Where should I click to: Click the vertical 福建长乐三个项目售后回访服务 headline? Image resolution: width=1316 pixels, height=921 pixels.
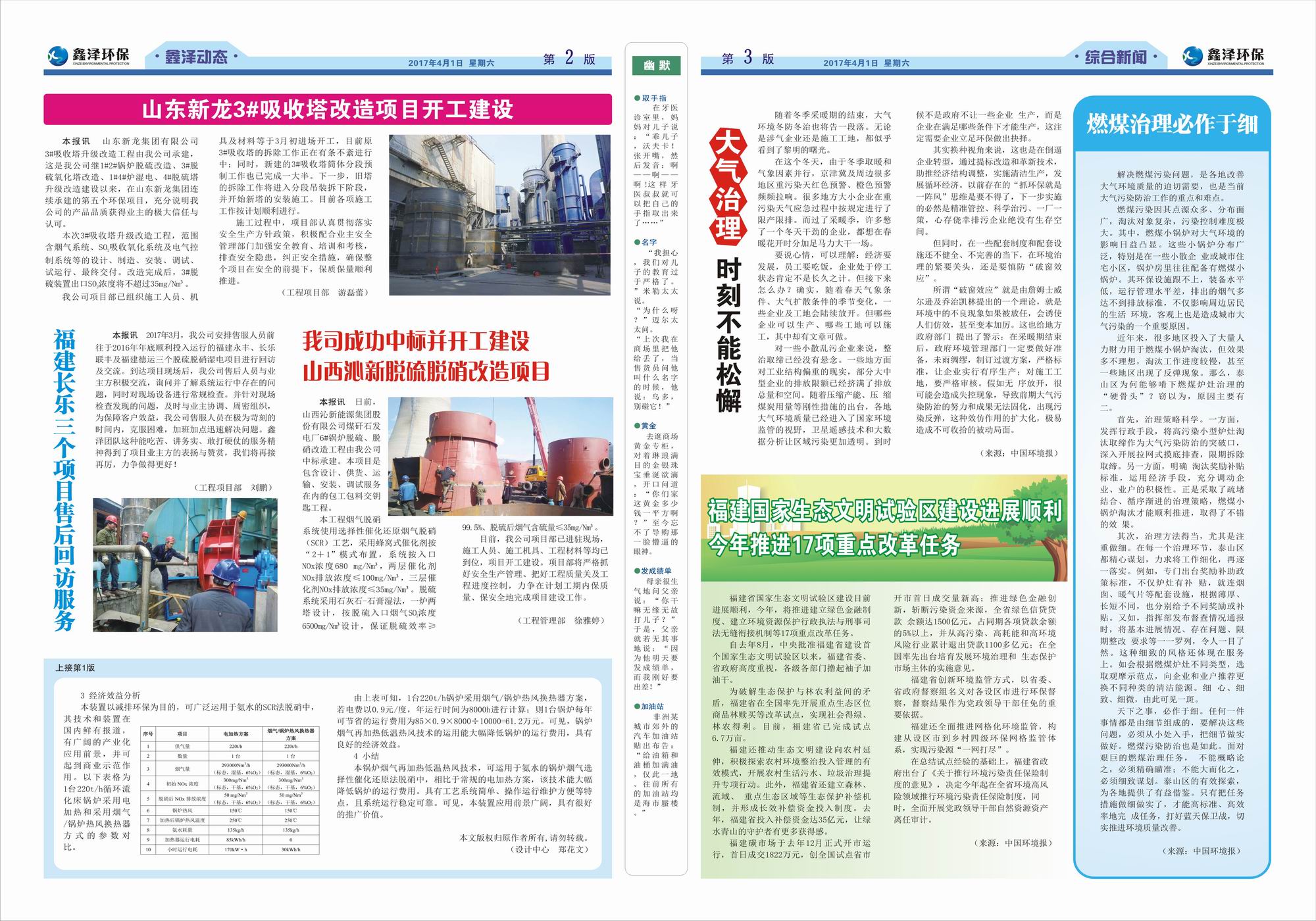[65, 480]
